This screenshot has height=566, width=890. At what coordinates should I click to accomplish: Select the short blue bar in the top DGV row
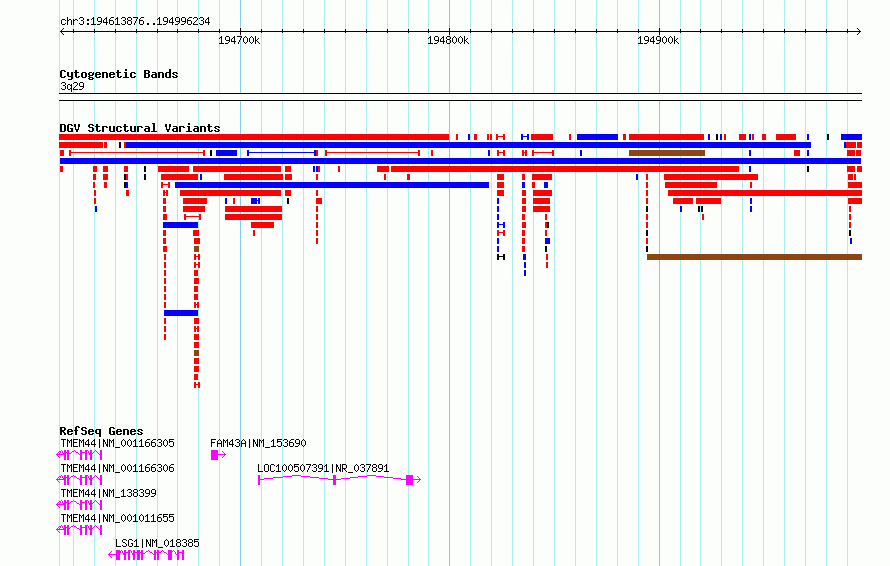(x=597, y=137)
